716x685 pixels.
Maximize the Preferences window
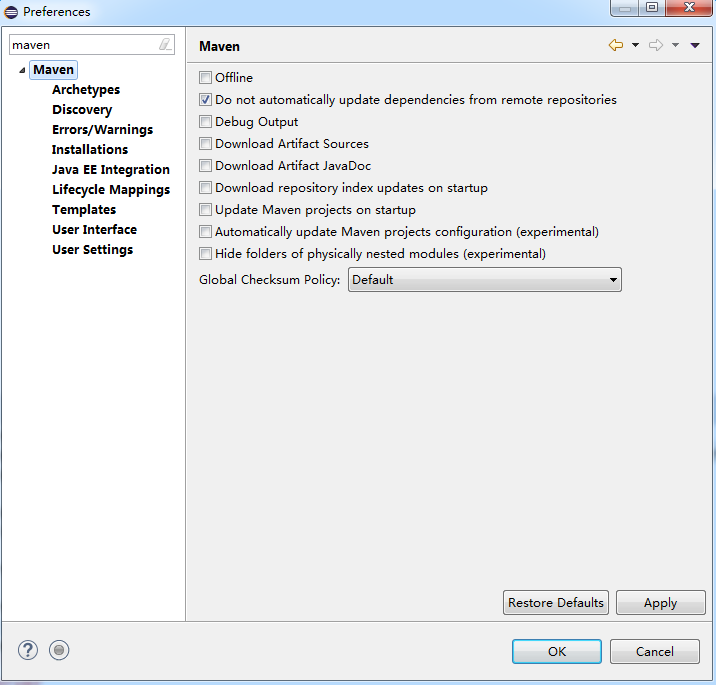coord(652,8)
